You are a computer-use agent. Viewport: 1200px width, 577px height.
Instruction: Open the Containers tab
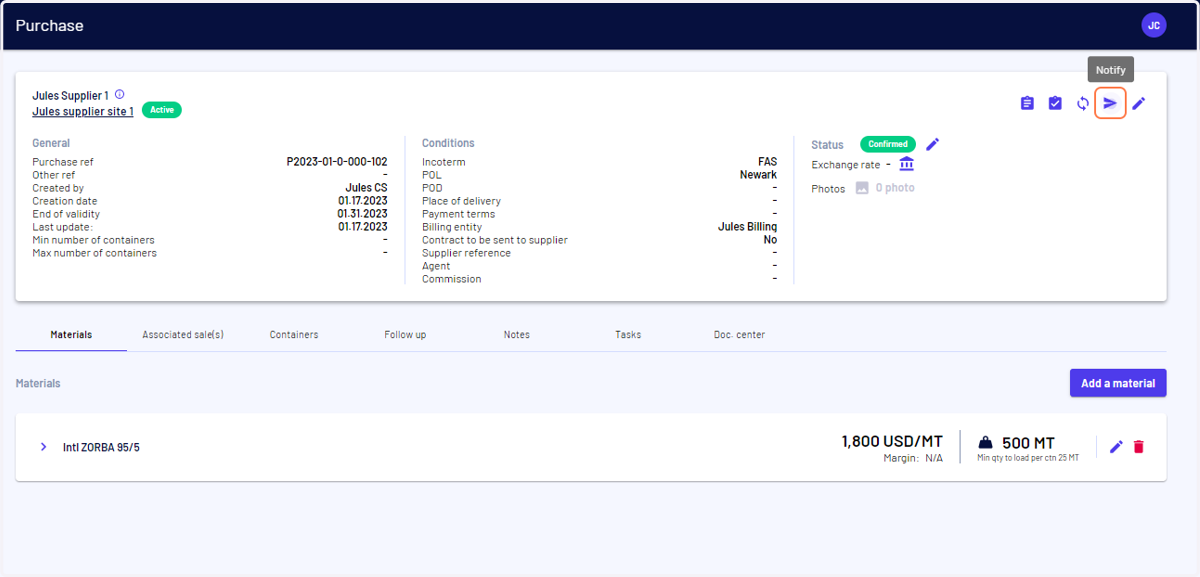(x=294, y=335)
